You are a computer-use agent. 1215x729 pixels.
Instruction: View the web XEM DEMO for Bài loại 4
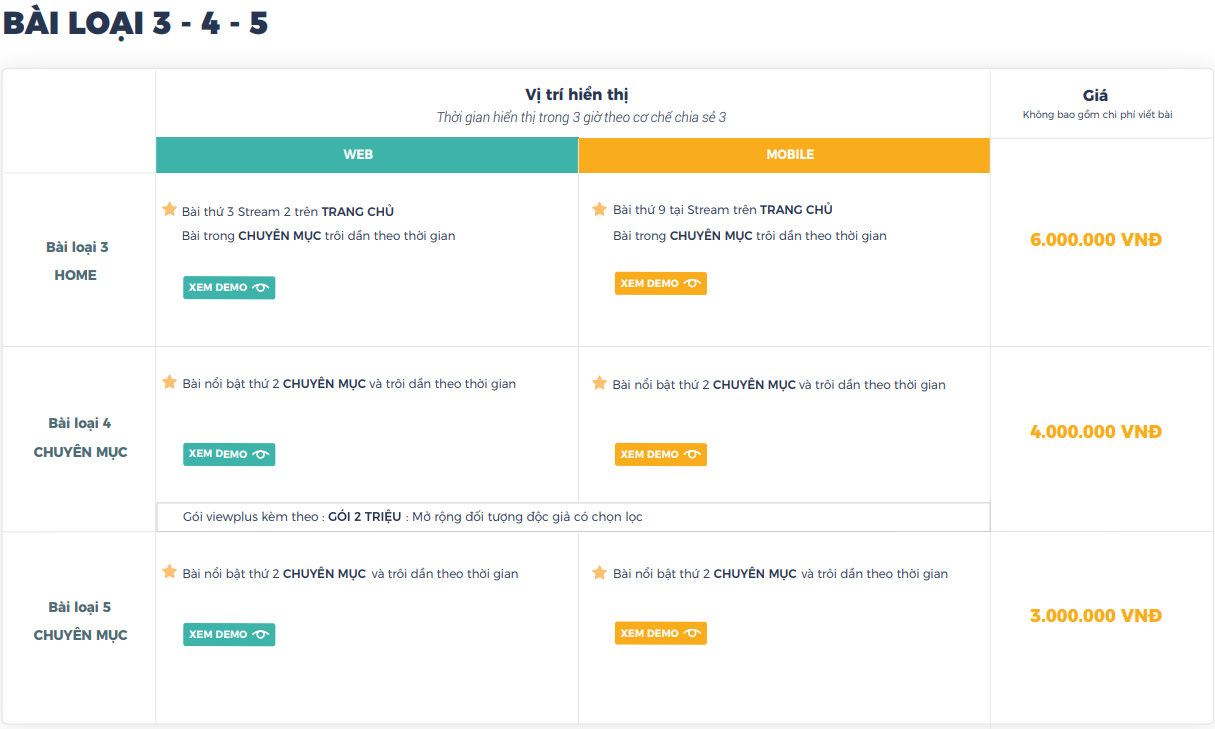(228, 454)
